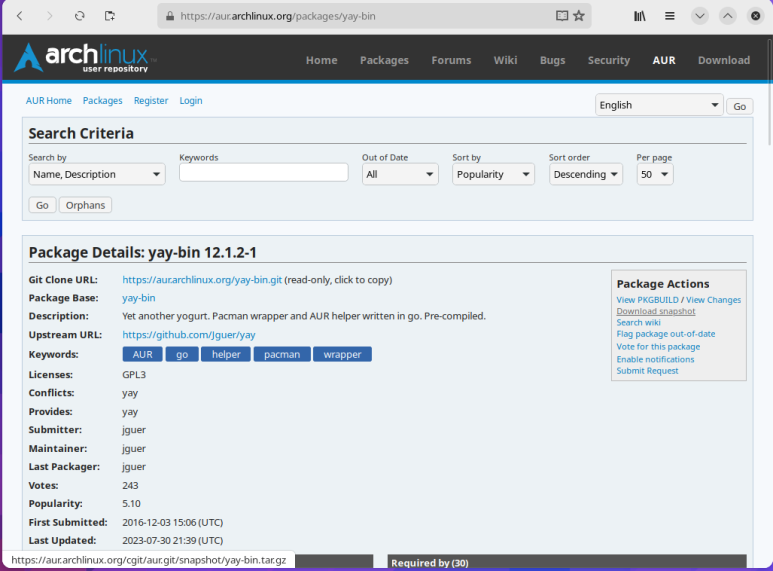Click the helper keyword tag
The width and height of the screenshot is (773, 571).
[x=226, y=354]
